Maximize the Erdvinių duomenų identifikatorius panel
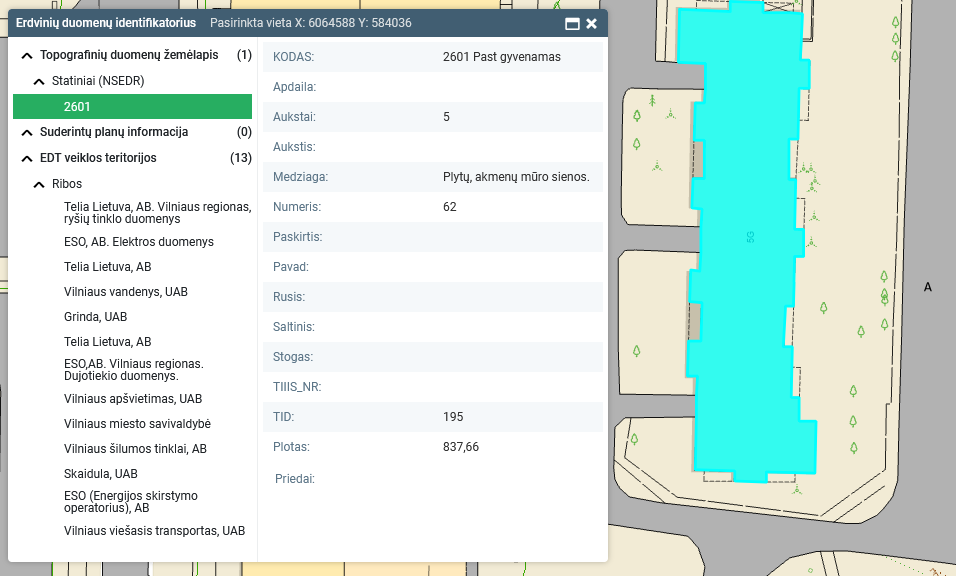956x576 pixels. click(572, 23)
